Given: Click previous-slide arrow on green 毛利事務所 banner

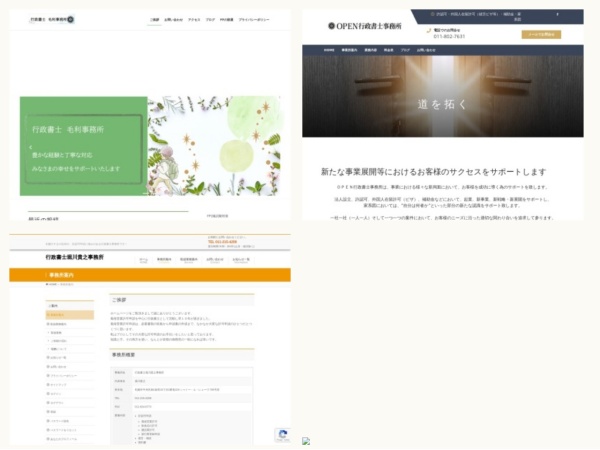Looking at the screenshot, I should click(x=31, y=147).
